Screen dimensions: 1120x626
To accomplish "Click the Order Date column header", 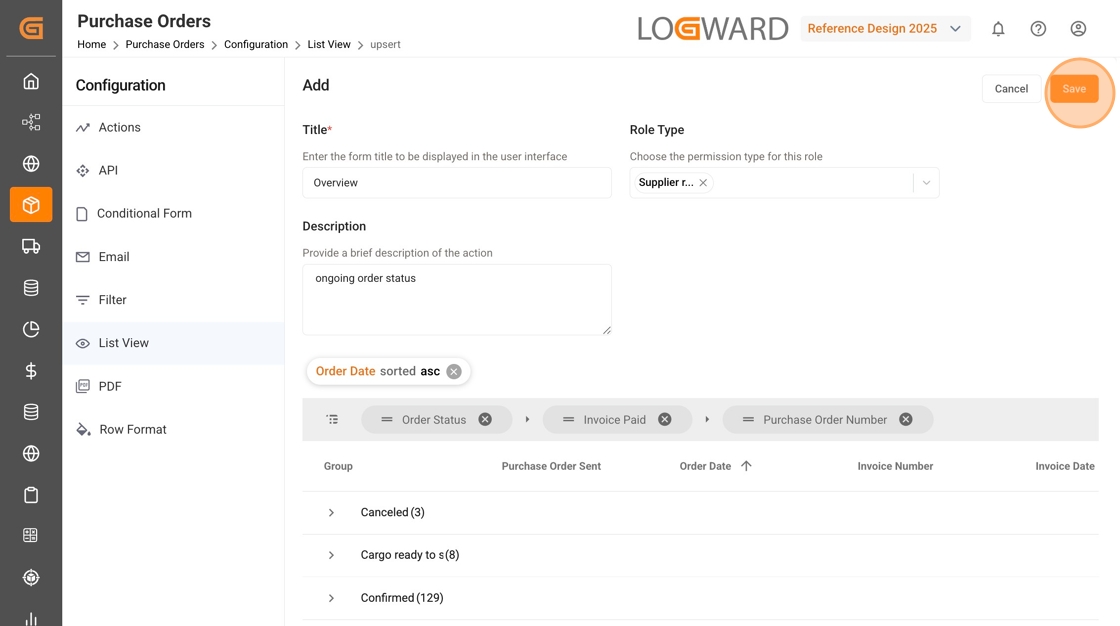I will coord(705,466).
